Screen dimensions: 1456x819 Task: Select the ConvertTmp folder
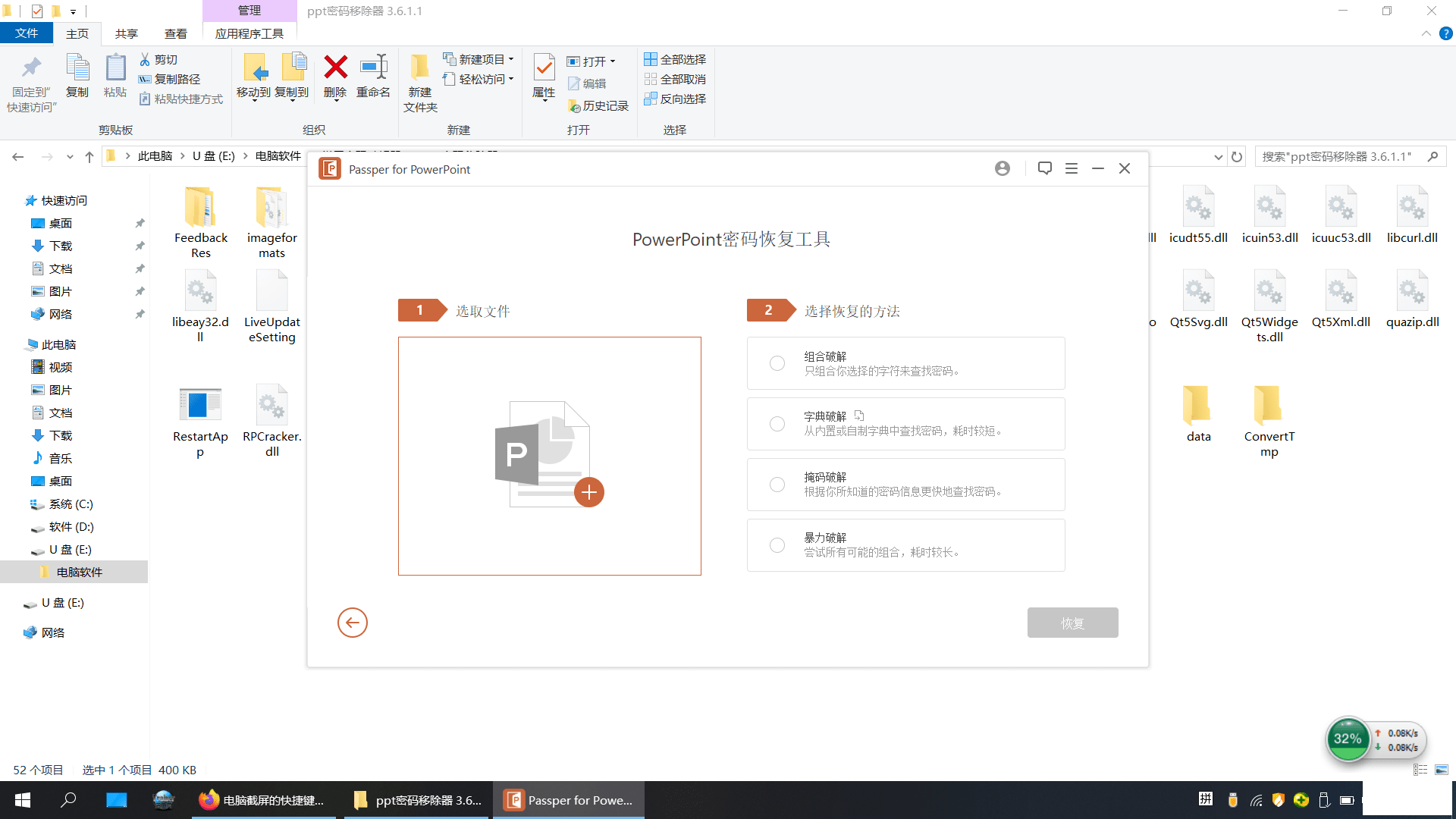tap(1269, 421)
